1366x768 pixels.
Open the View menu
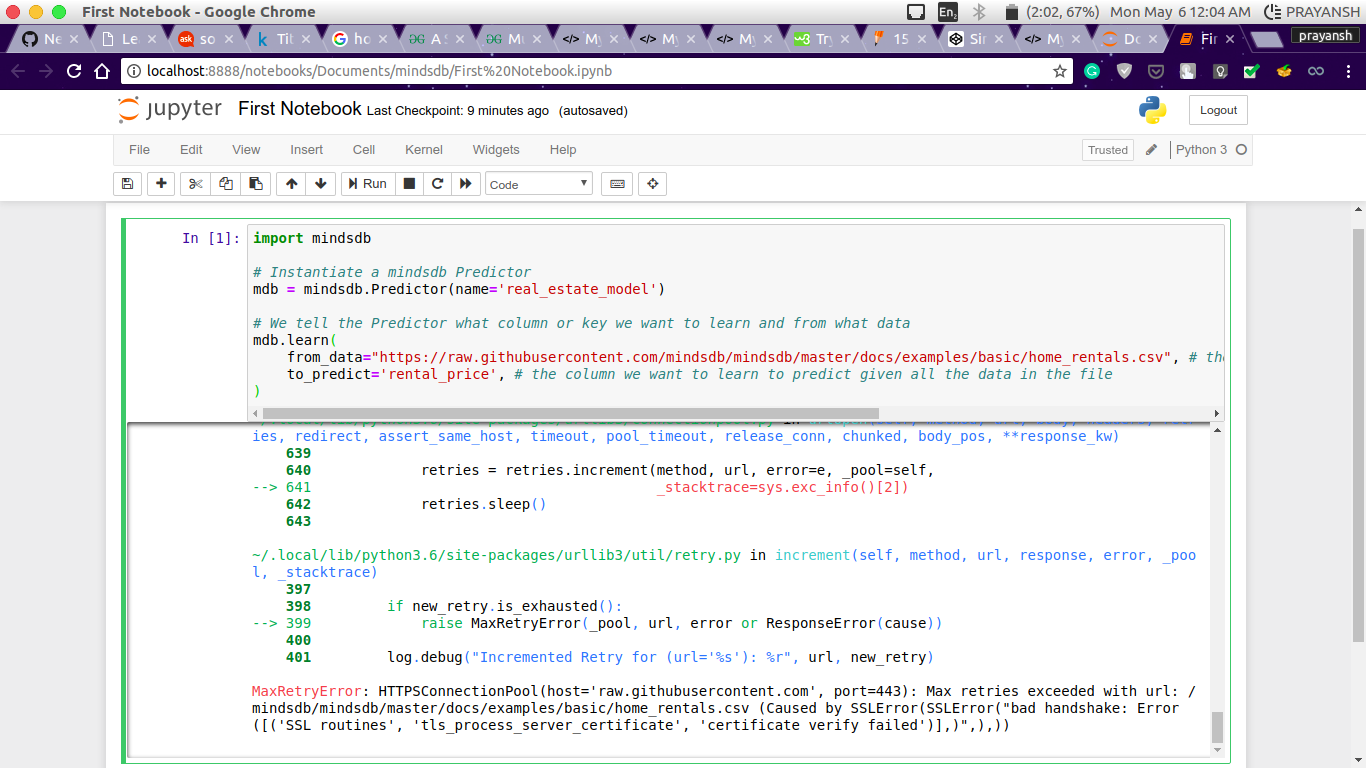tap(246, 150)
